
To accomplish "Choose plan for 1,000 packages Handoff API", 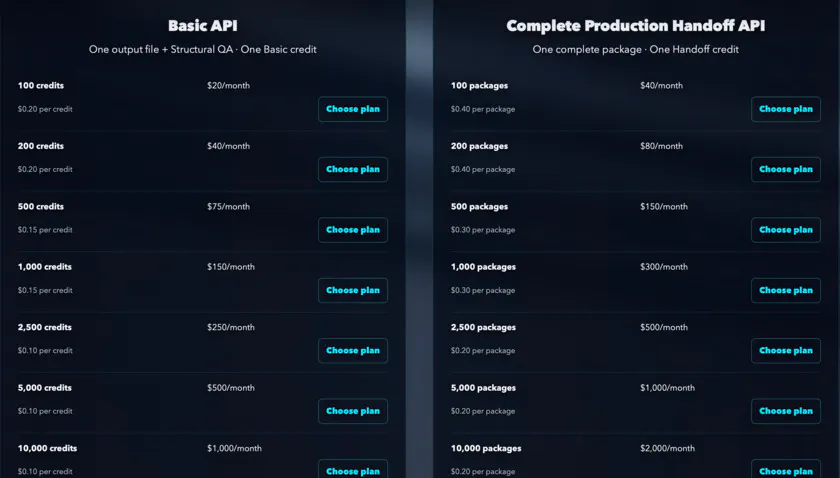I will 785,290.
